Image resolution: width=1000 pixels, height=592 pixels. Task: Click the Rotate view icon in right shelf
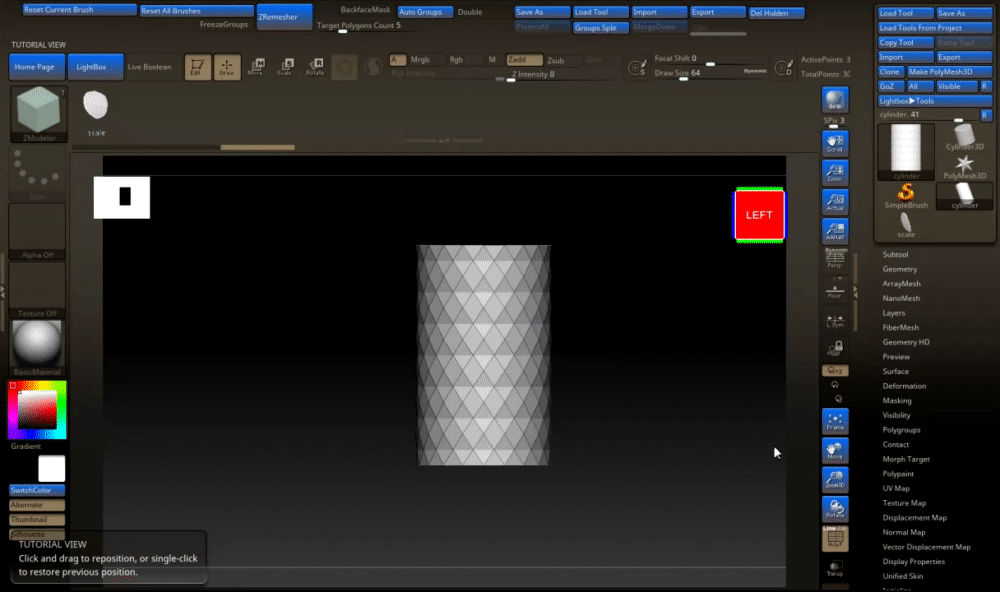pyautogui.click(x=835, y=509)
